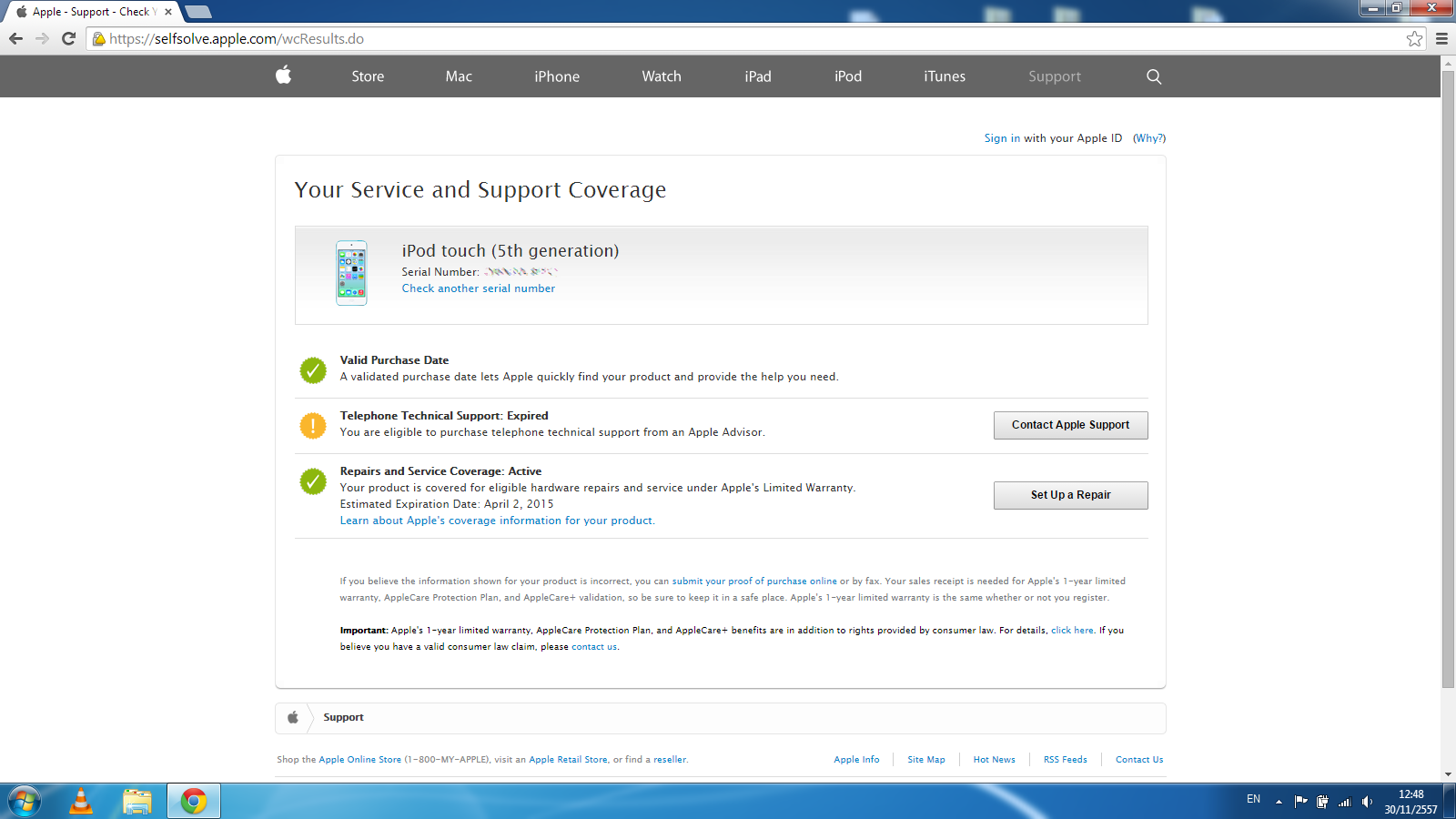Open the Chrome menu hamburger icon

point(1441,38)
